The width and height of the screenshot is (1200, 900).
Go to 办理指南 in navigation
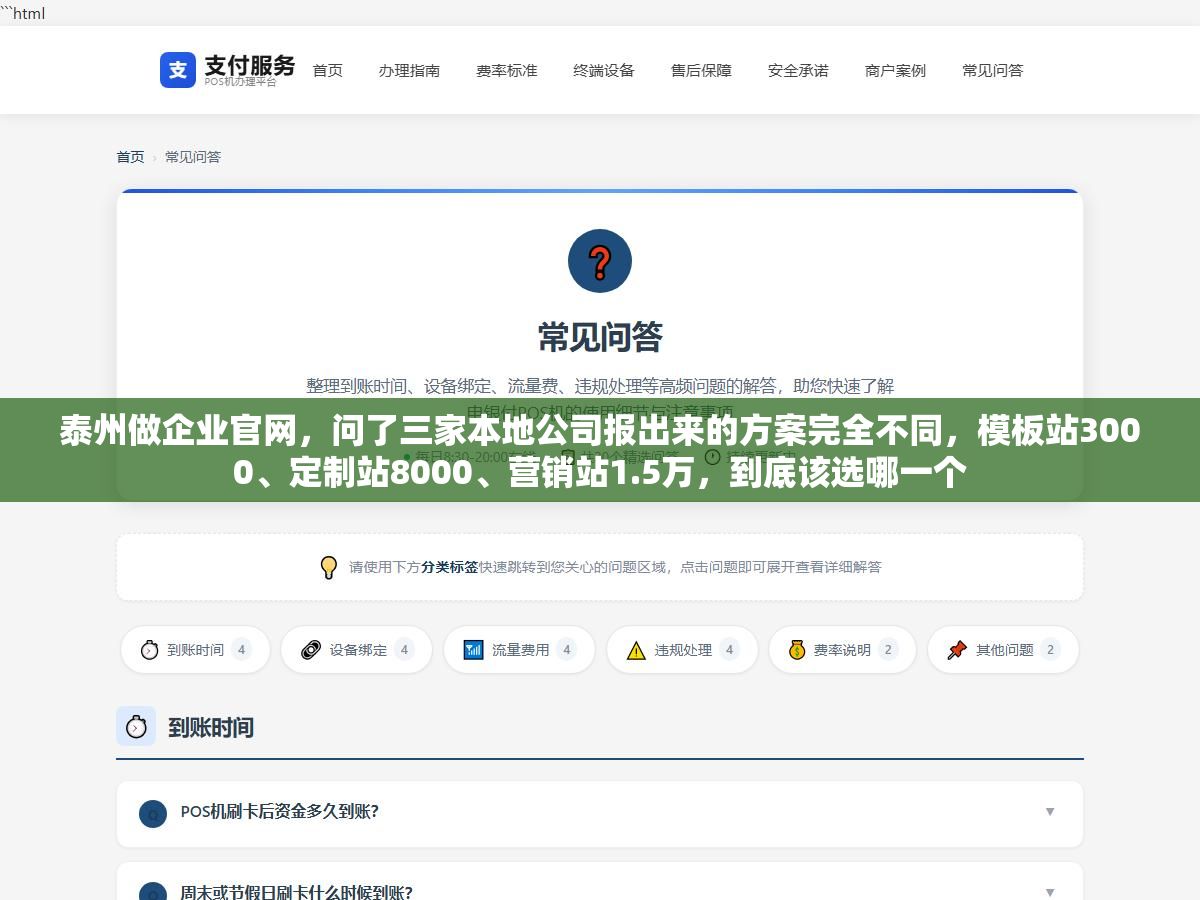409,70
